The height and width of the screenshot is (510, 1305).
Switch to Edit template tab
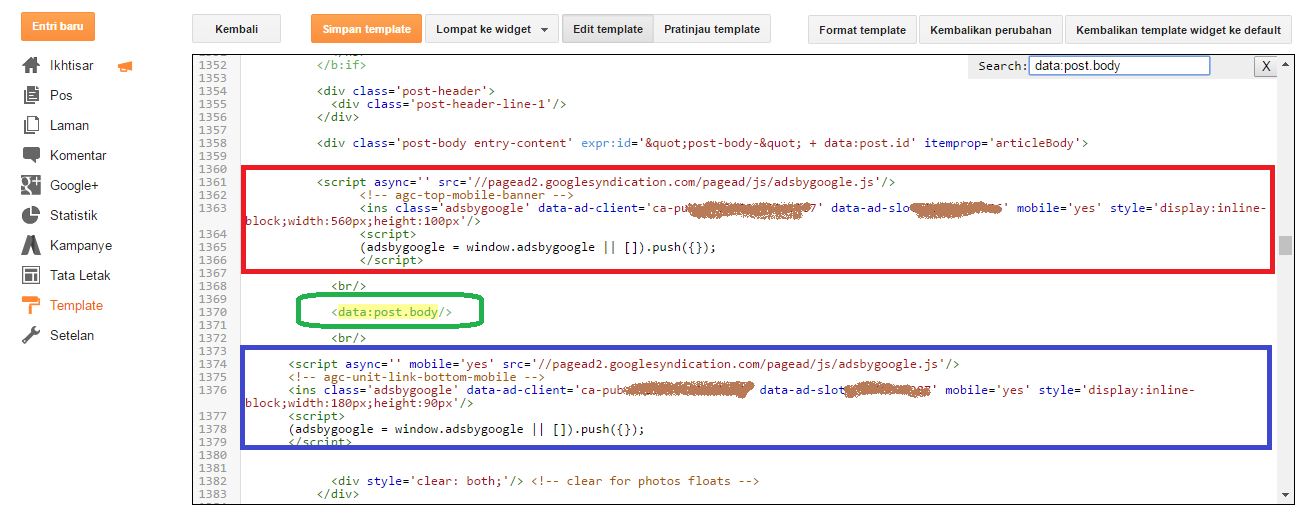click(608, 29)
